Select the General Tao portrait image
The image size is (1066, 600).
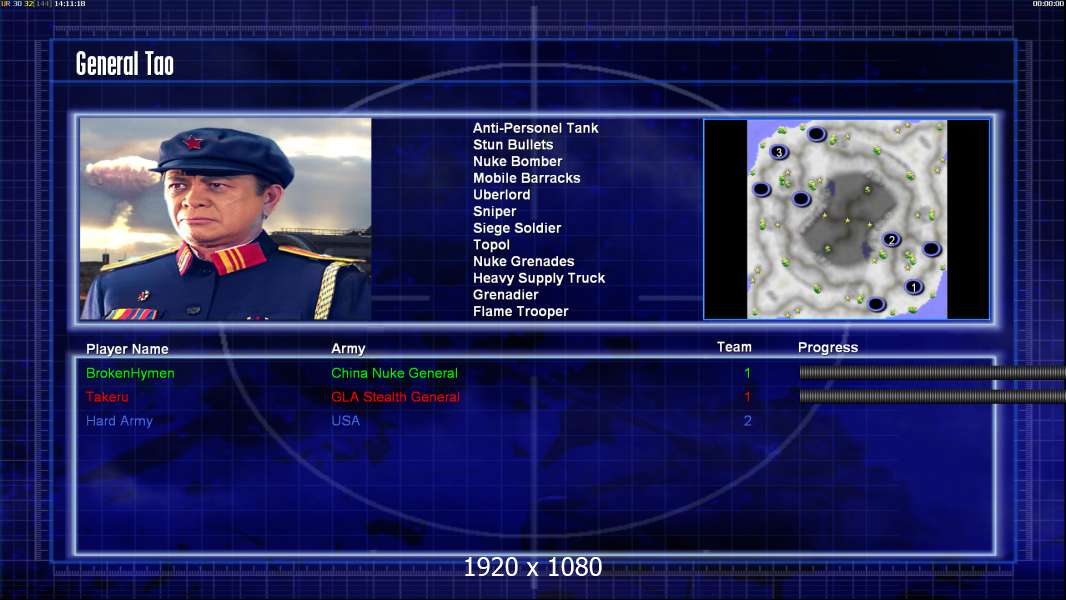pos(226,219)
